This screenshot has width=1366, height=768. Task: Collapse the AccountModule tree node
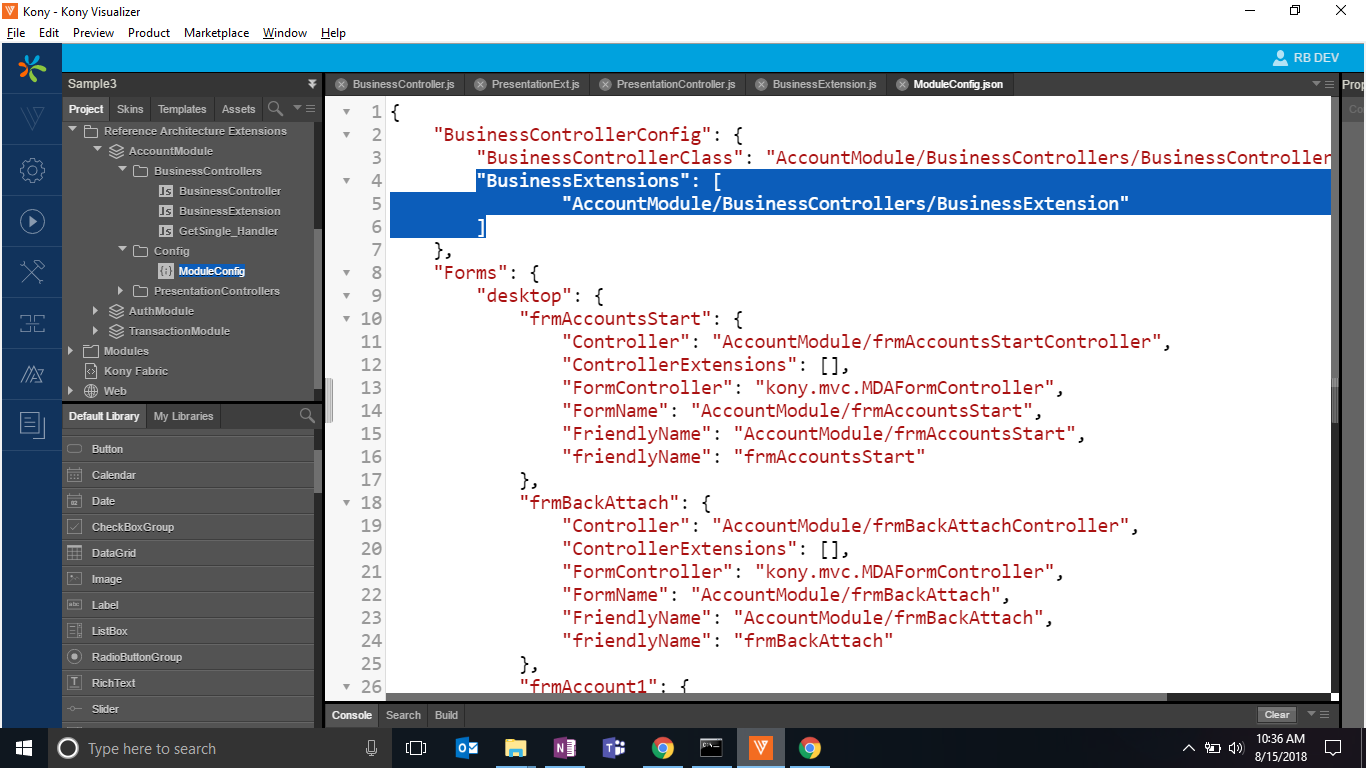pos(97,151)
